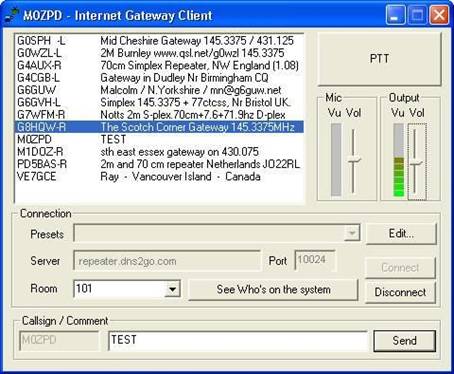Screen dimensions: 454x374
Task: Click the Output group label
Action: [x=404, y=98]
